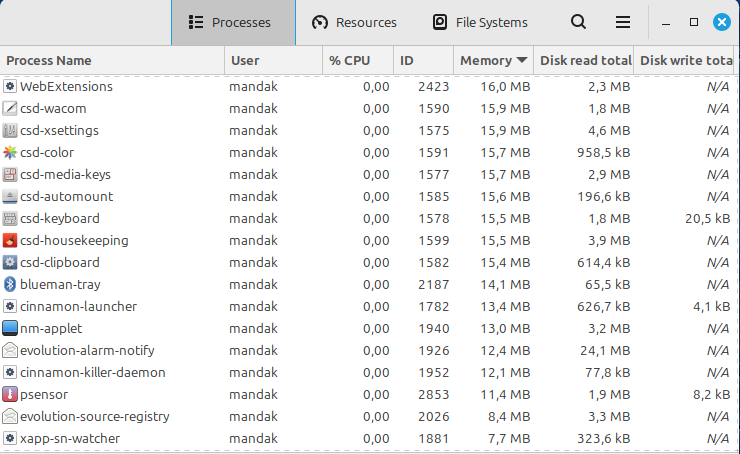Click the csd-color colorful icon
This screenshot has height=454, width=740.
(x=10, y=152)
